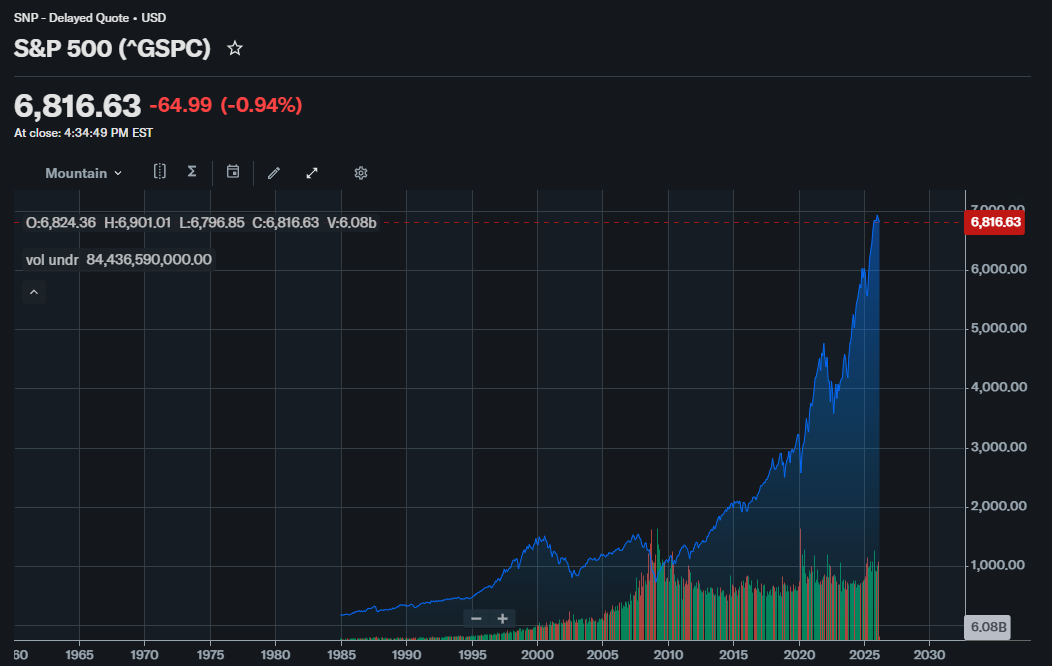The width and height of the screenshot is (1052, 666).
Task: Click the (-0.94%) percent change
Action: tap(261, 105)
